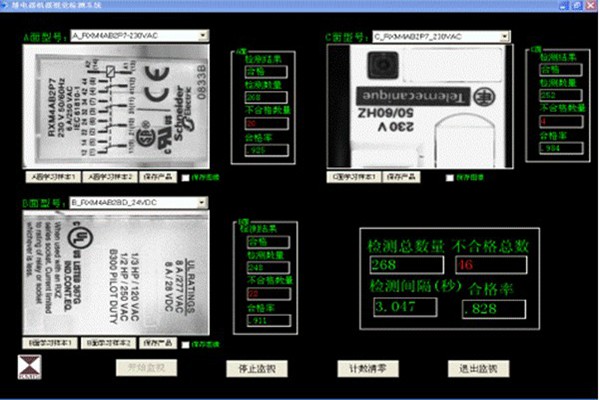Click the overall 合格率 field showing .828
This screenshot has width=600, height=400.
click(494, 309)
